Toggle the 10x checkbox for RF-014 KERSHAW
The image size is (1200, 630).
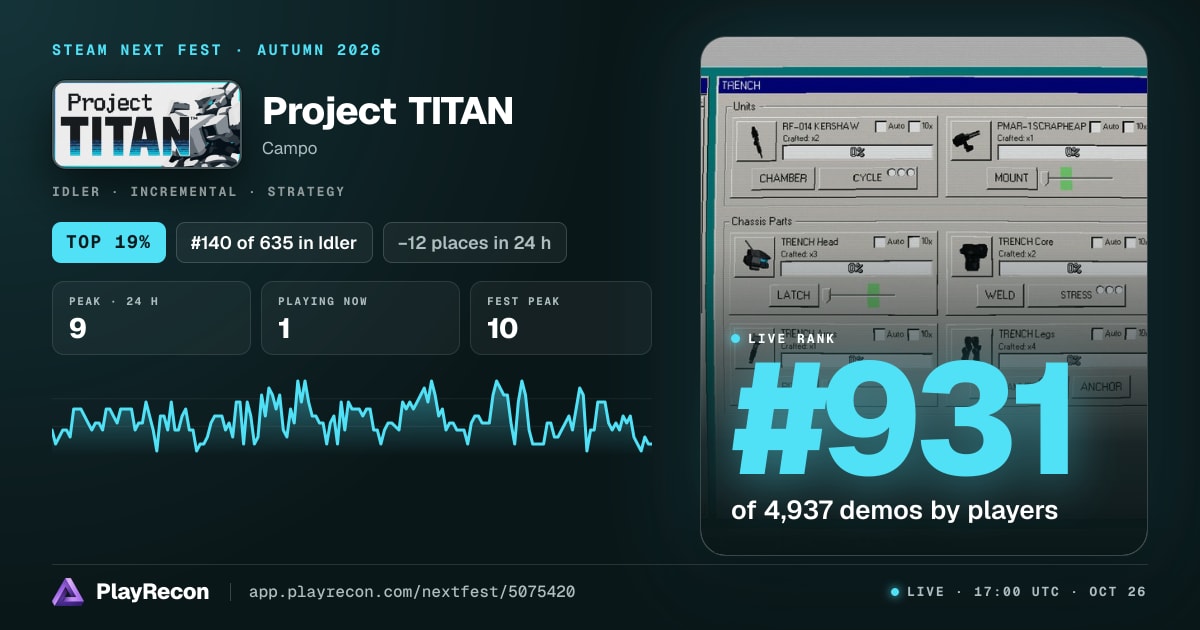point(914,126)
